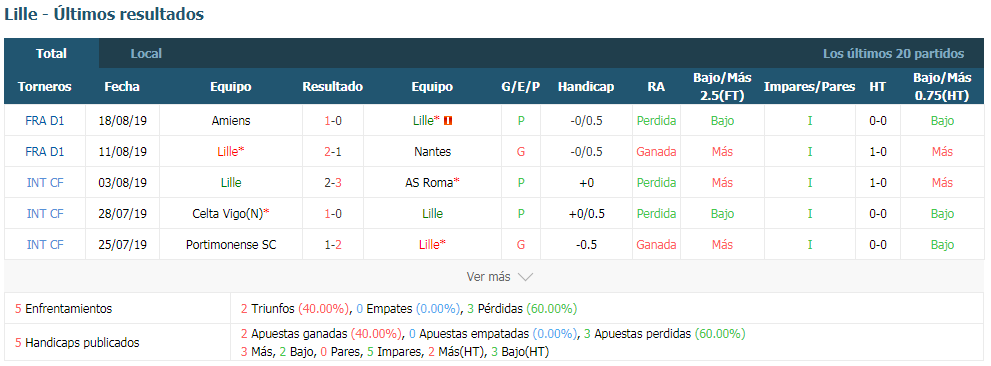
Task: Select the Total tab
Action: point(51,54)
